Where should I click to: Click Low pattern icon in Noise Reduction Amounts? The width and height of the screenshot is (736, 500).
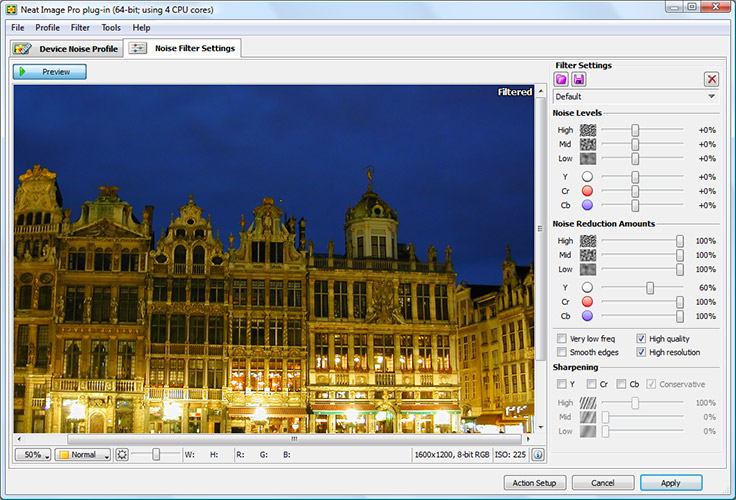coord(588,269)
